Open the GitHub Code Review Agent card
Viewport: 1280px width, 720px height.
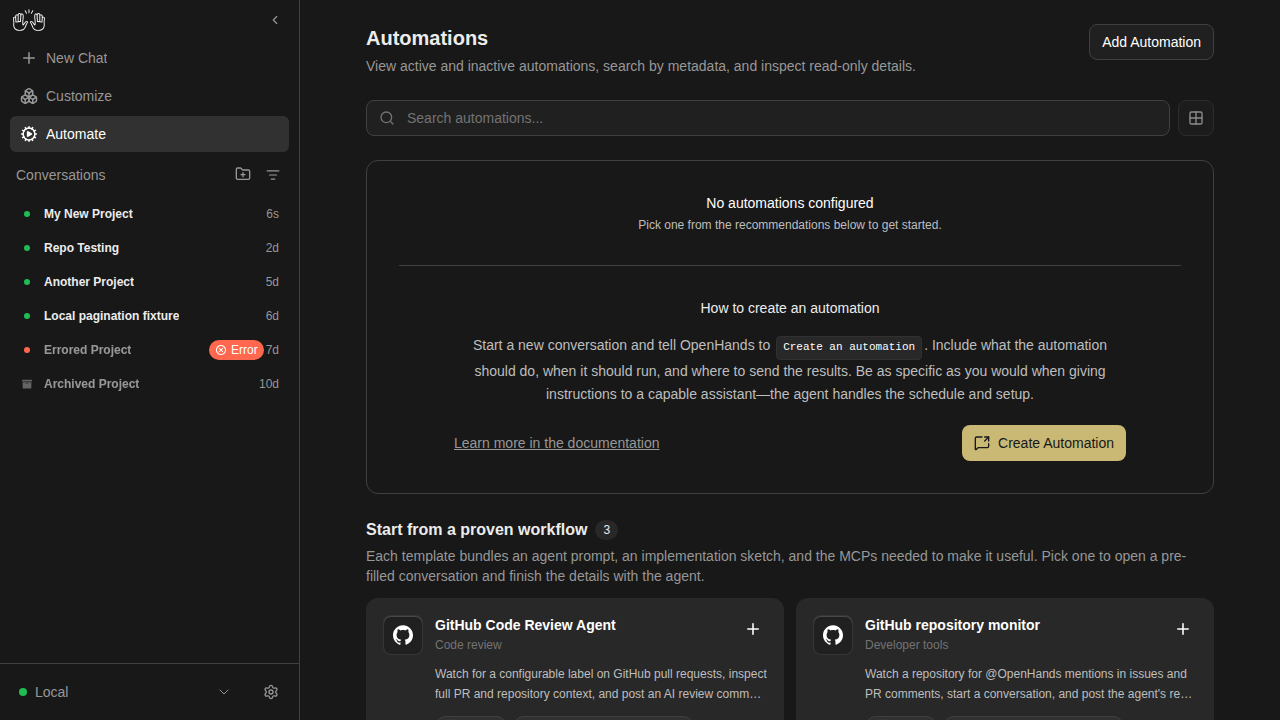pos(575,659)
